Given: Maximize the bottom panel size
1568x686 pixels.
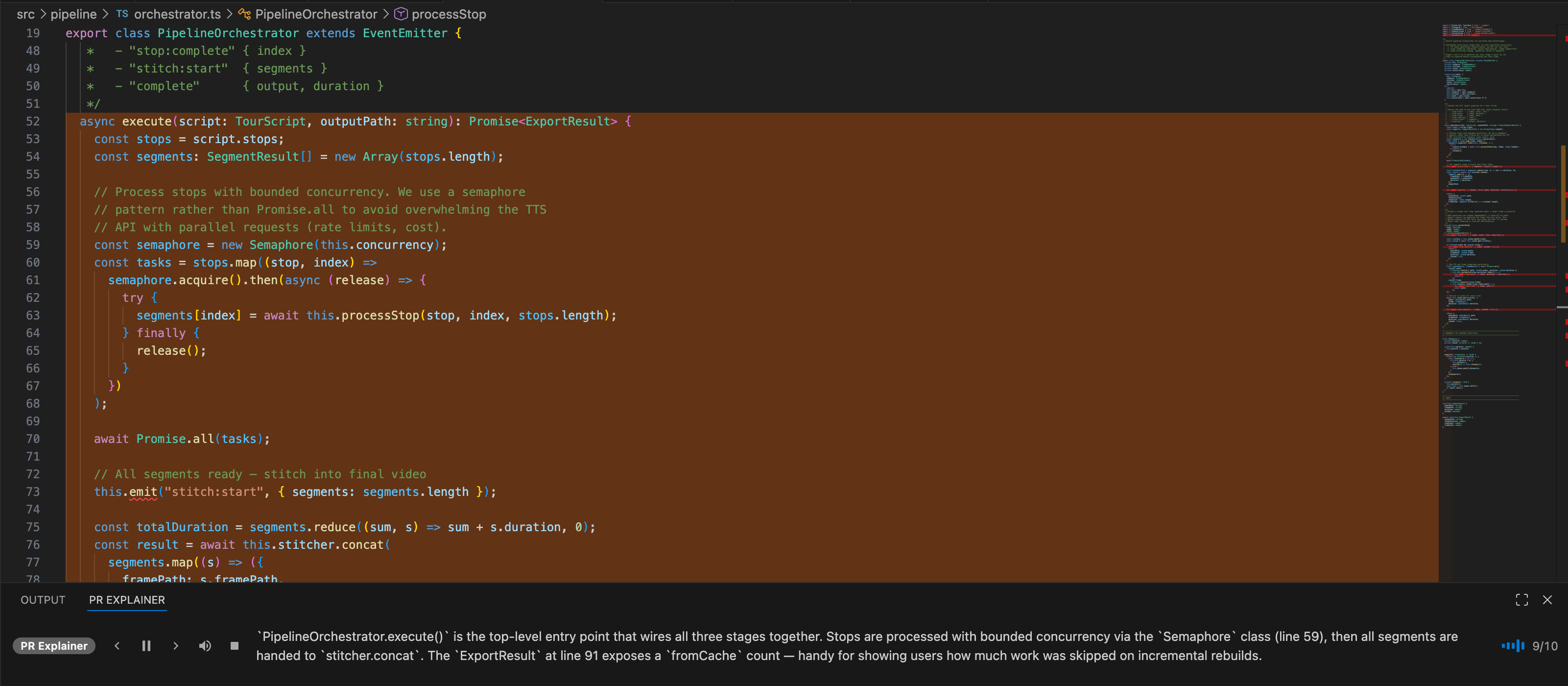Looking at the screenshot, I should [x=1522, y=600].
